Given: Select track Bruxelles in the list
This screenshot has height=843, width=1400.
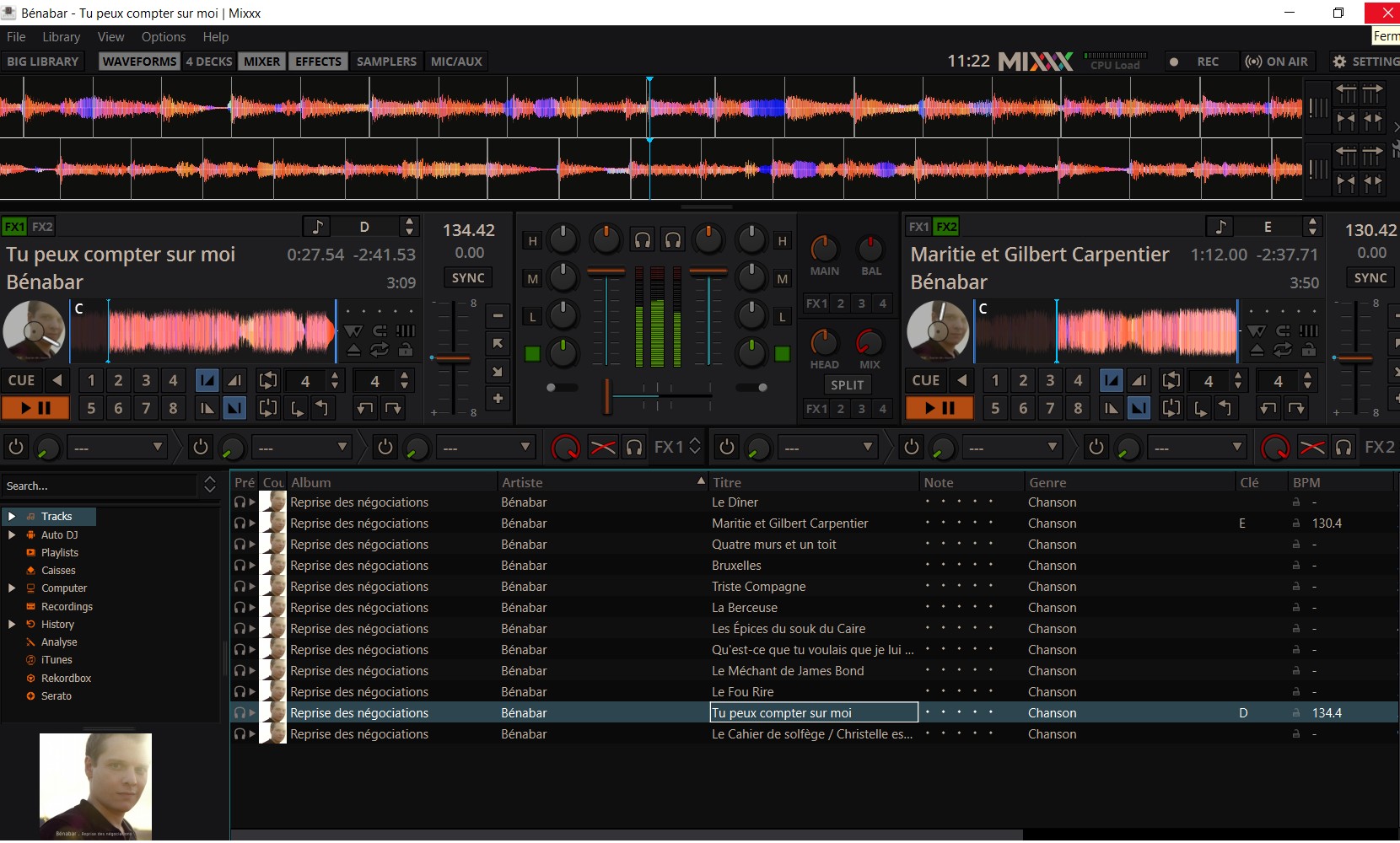Looking at the screenshot, I should [736, 565].
